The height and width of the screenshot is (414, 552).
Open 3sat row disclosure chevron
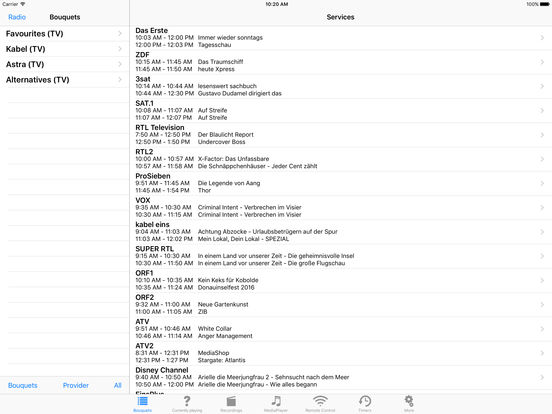coord(542,86)
